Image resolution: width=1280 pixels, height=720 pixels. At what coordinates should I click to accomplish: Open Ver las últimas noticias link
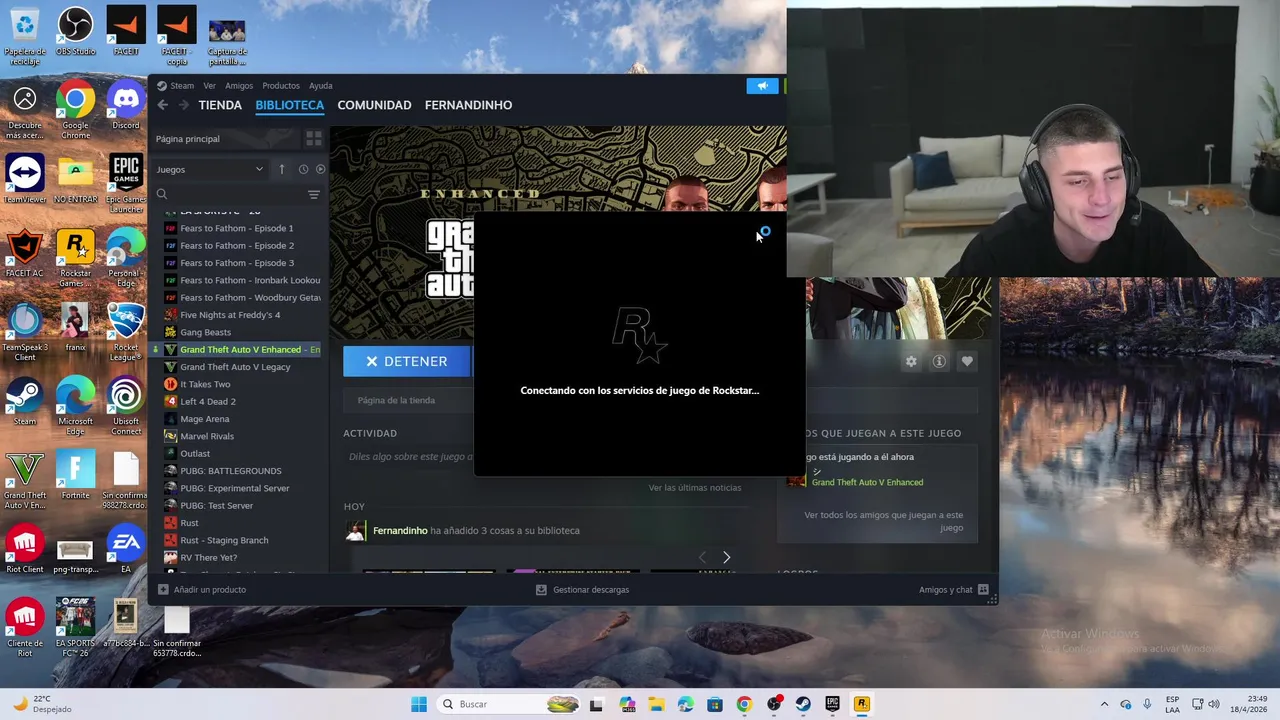(x=695, y=488)
